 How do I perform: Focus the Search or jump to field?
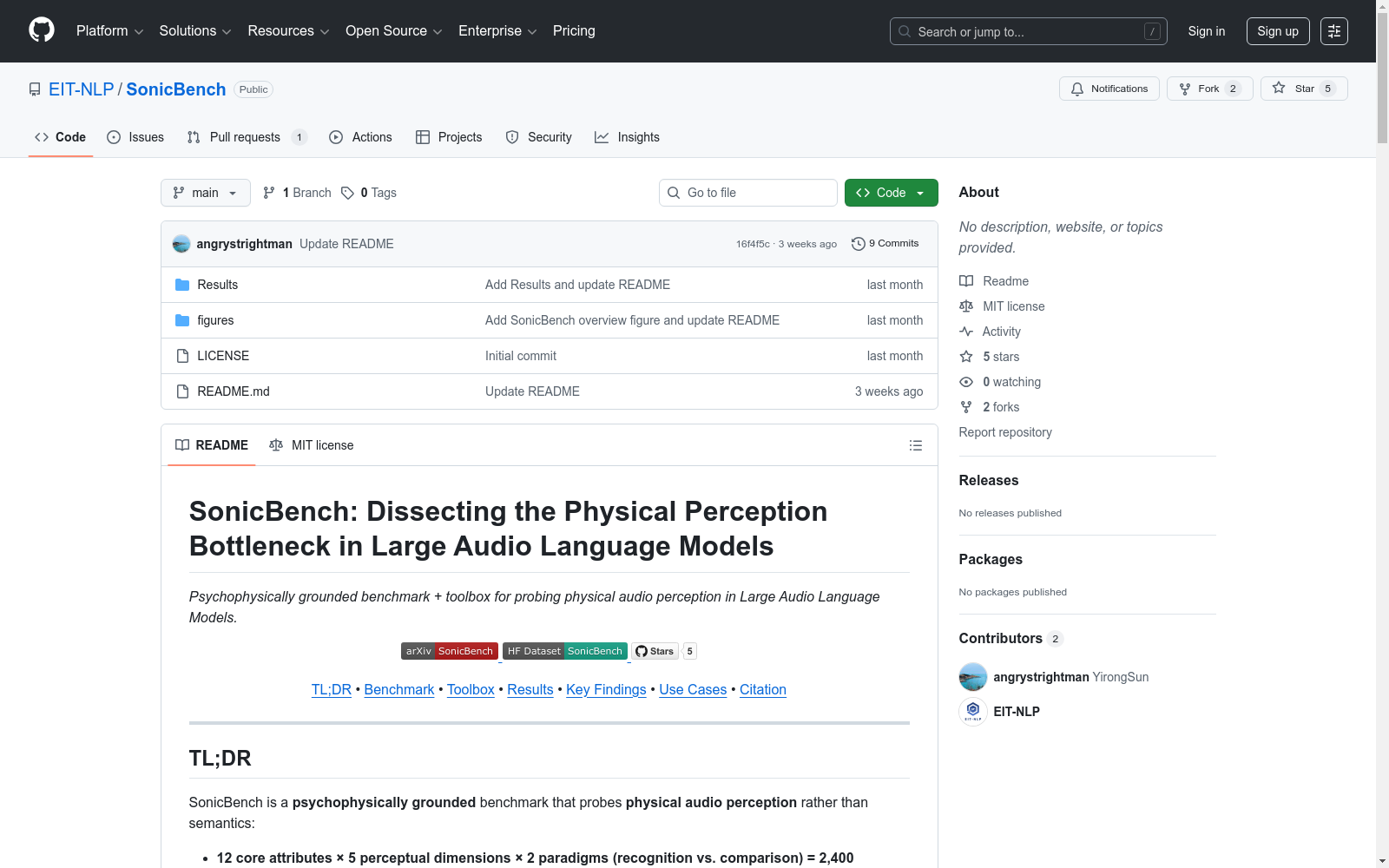[x=1029, y=31]
